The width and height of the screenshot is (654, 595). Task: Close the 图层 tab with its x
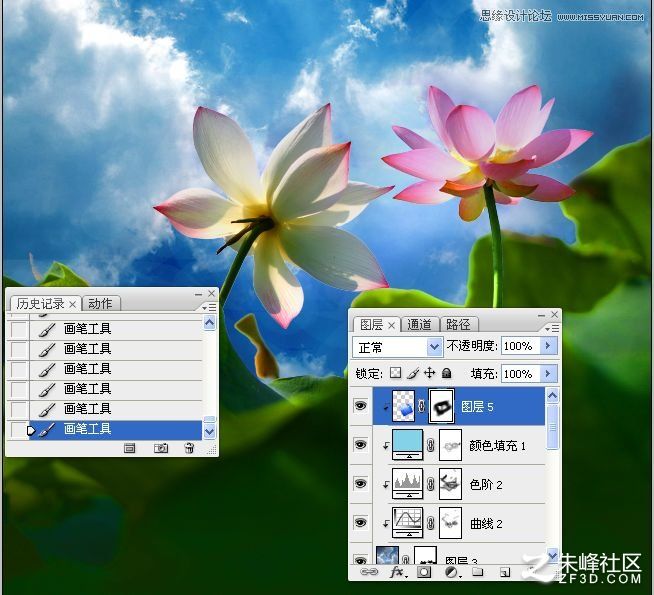coord(391,325)
